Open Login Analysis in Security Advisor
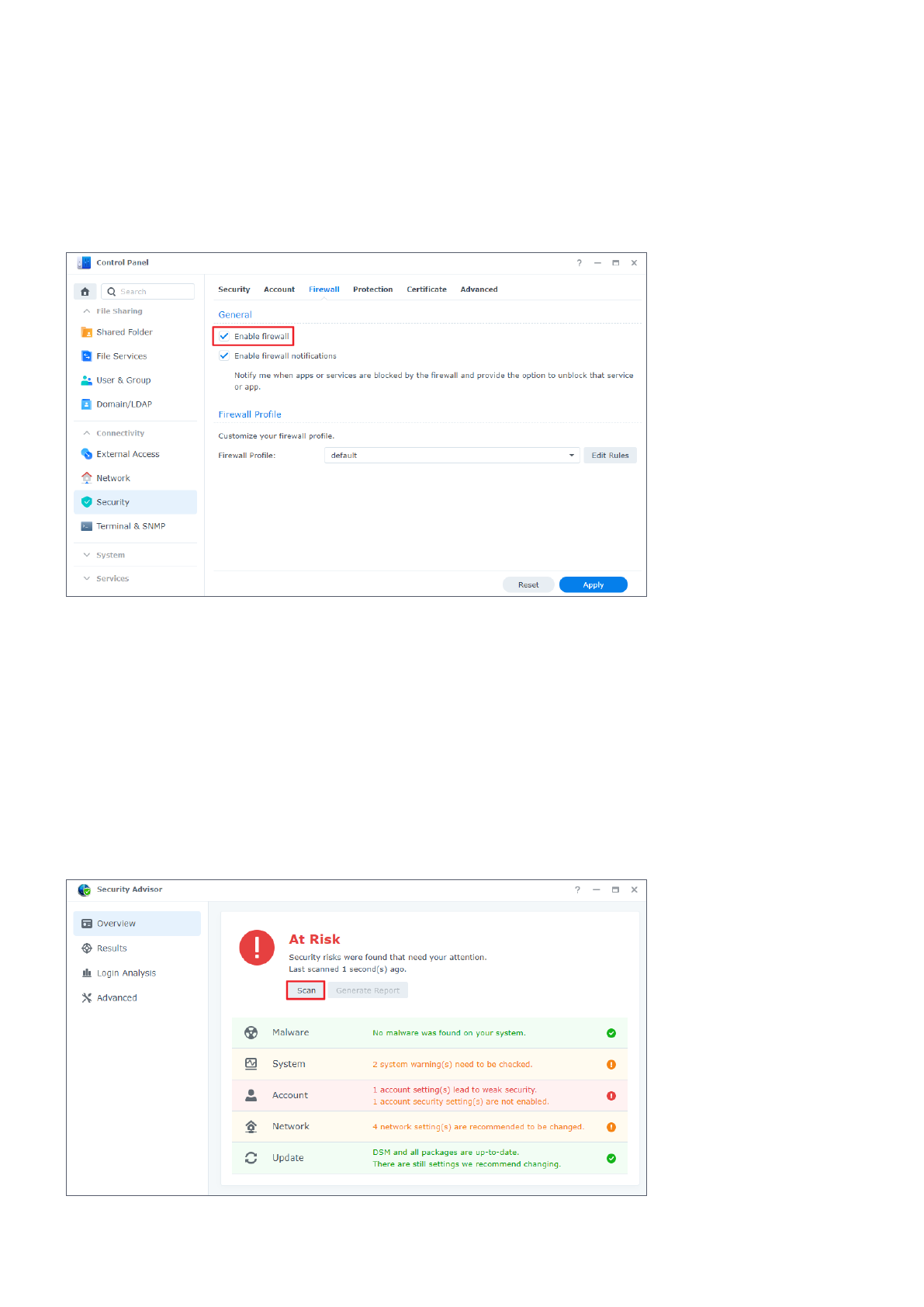The width and height of the screenshot is (924, 1307). 126,973
